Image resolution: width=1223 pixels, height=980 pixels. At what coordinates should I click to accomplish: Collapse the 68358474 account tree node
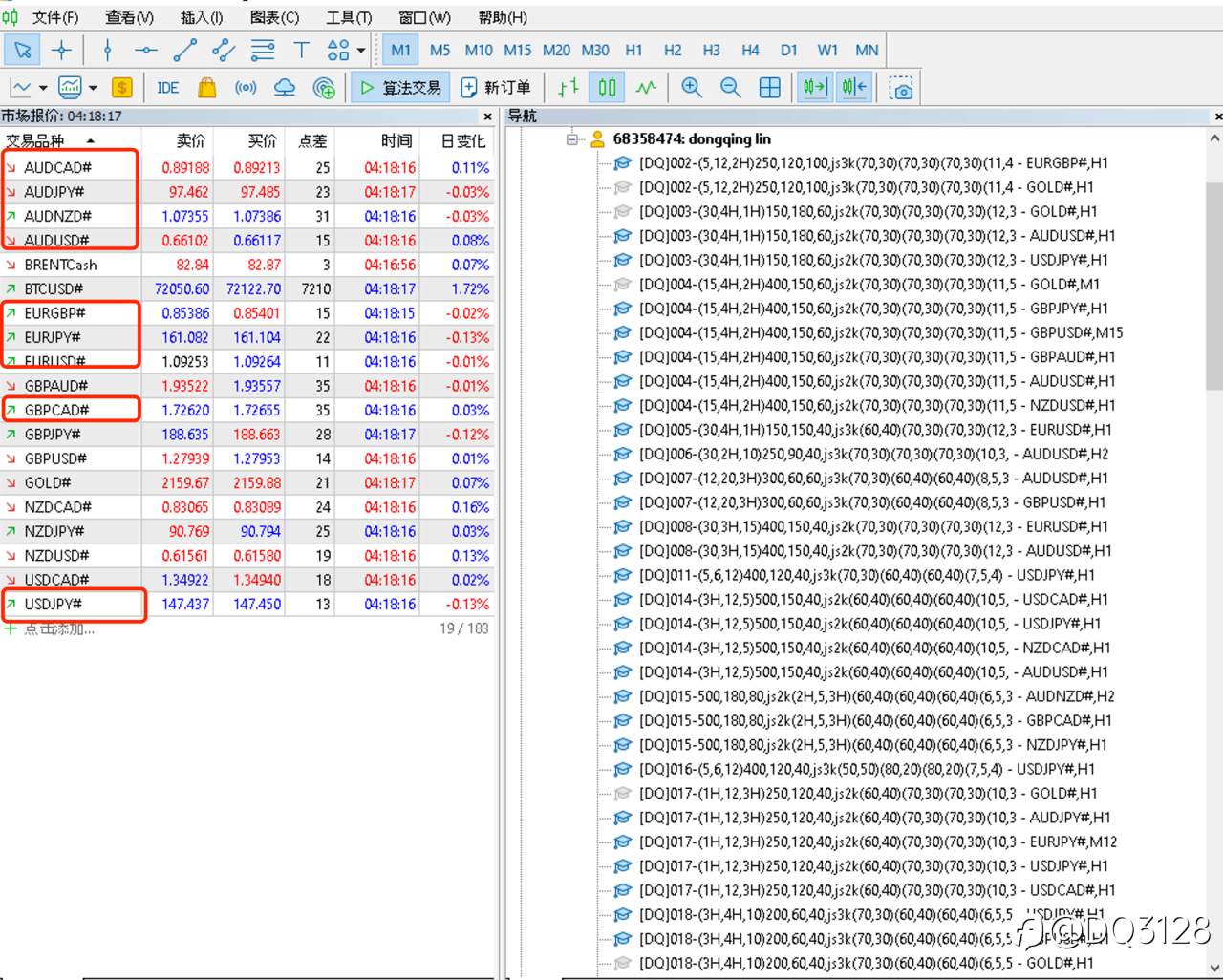(x=572, y=139)
